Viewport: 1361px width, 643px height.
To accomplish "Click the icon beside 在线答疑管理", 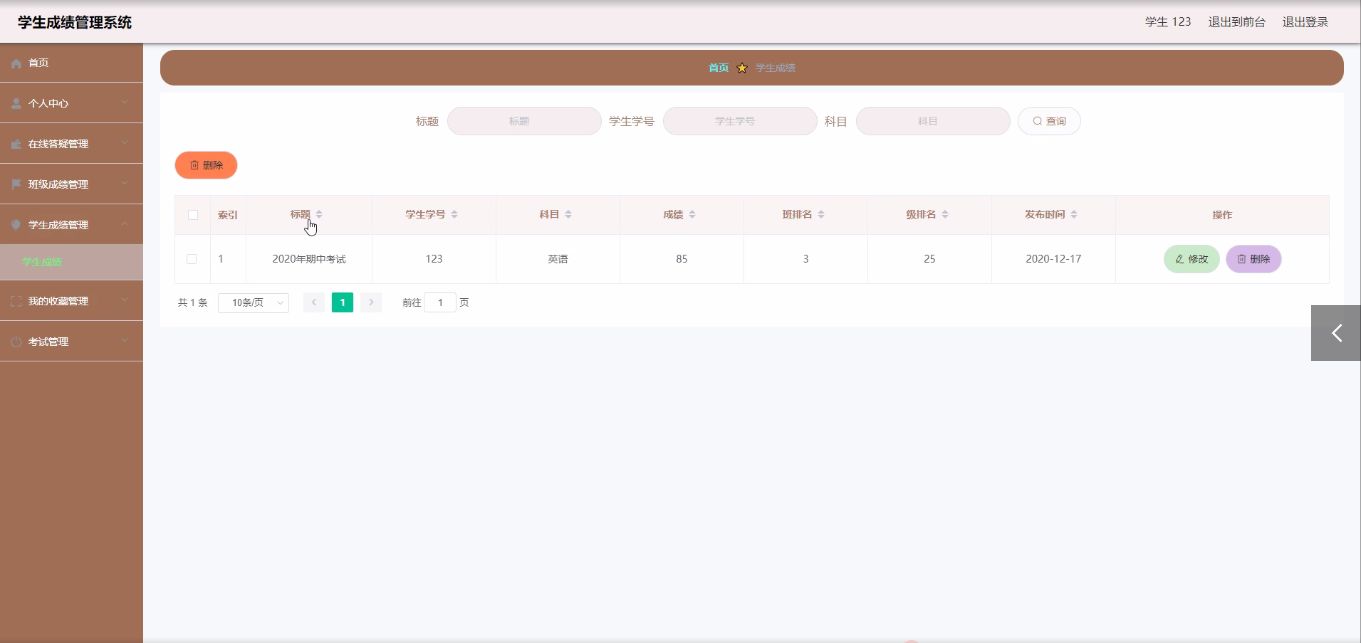I will (16, 144).
